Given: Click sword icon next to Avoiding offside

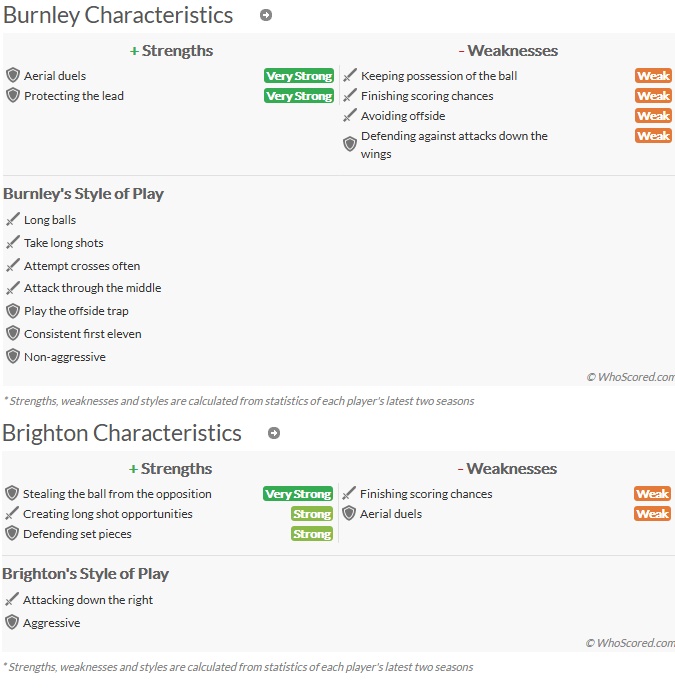Looking at the screenshot, I should click(350, 116).
